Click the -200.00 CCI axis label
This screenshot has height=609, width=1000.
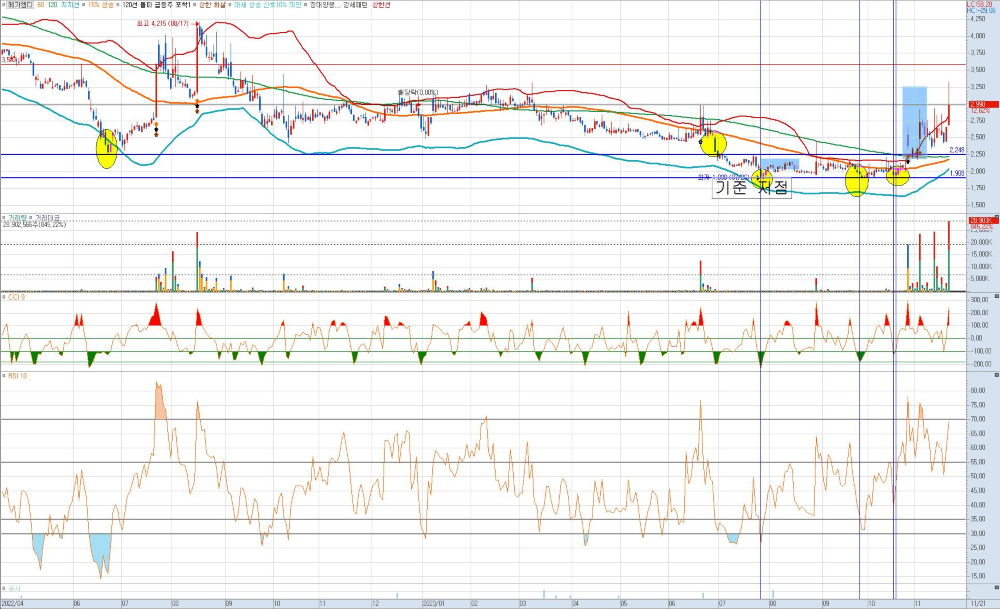981,364
